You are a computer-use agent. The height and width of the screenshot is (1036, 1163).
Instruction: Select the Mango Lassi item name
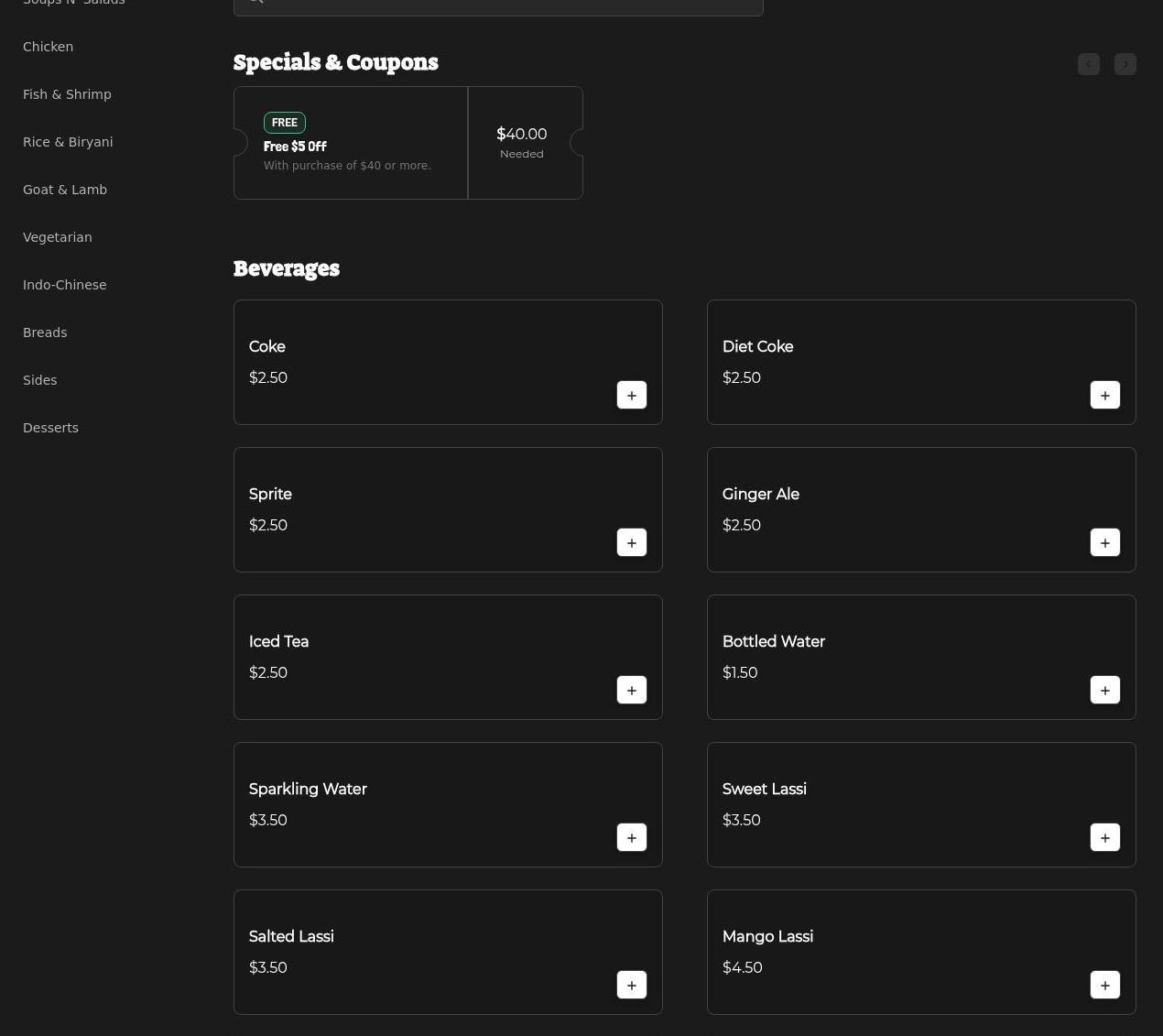767,936
